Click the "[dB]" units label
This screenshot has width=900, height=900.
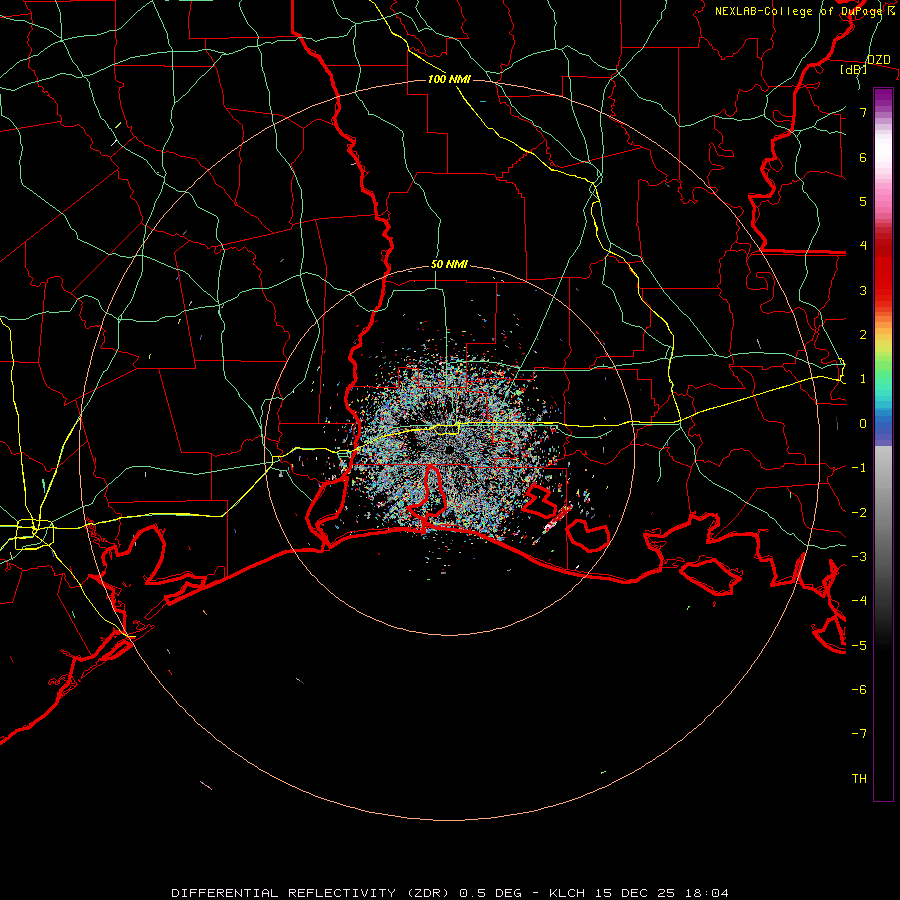pyautogui.click(x=854, y=69)
